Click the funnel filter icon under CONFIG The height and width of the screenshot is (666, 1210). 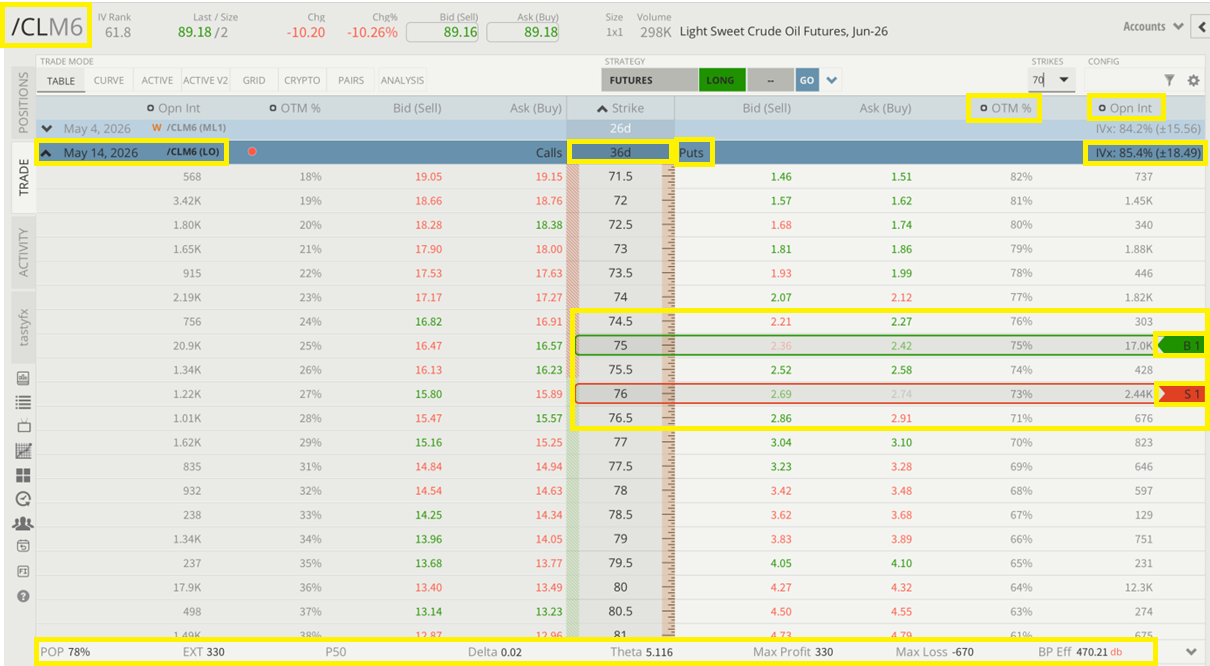(x=1170, y=80)
